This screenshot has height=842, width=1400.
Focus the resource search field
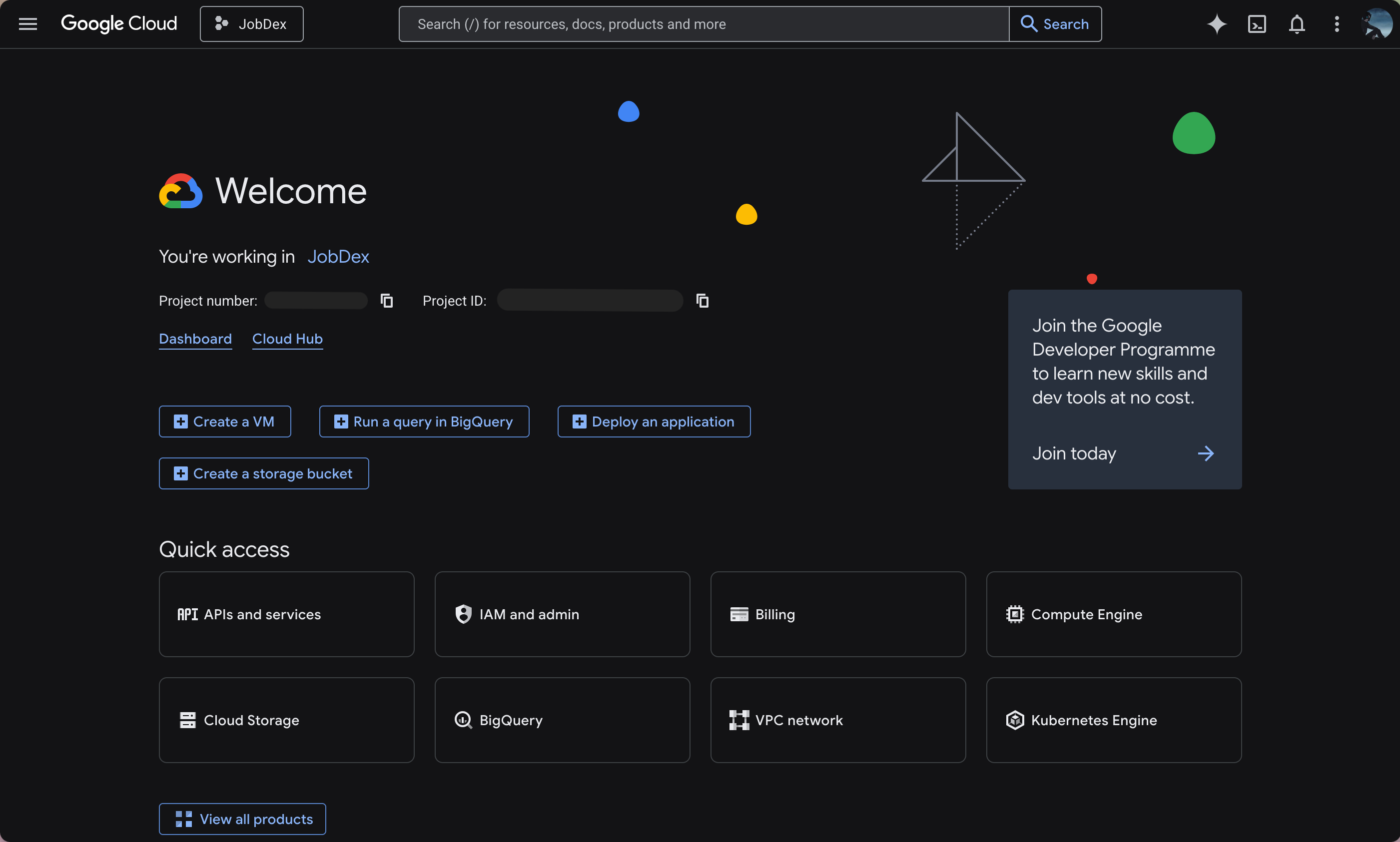(x=703, y=24)
